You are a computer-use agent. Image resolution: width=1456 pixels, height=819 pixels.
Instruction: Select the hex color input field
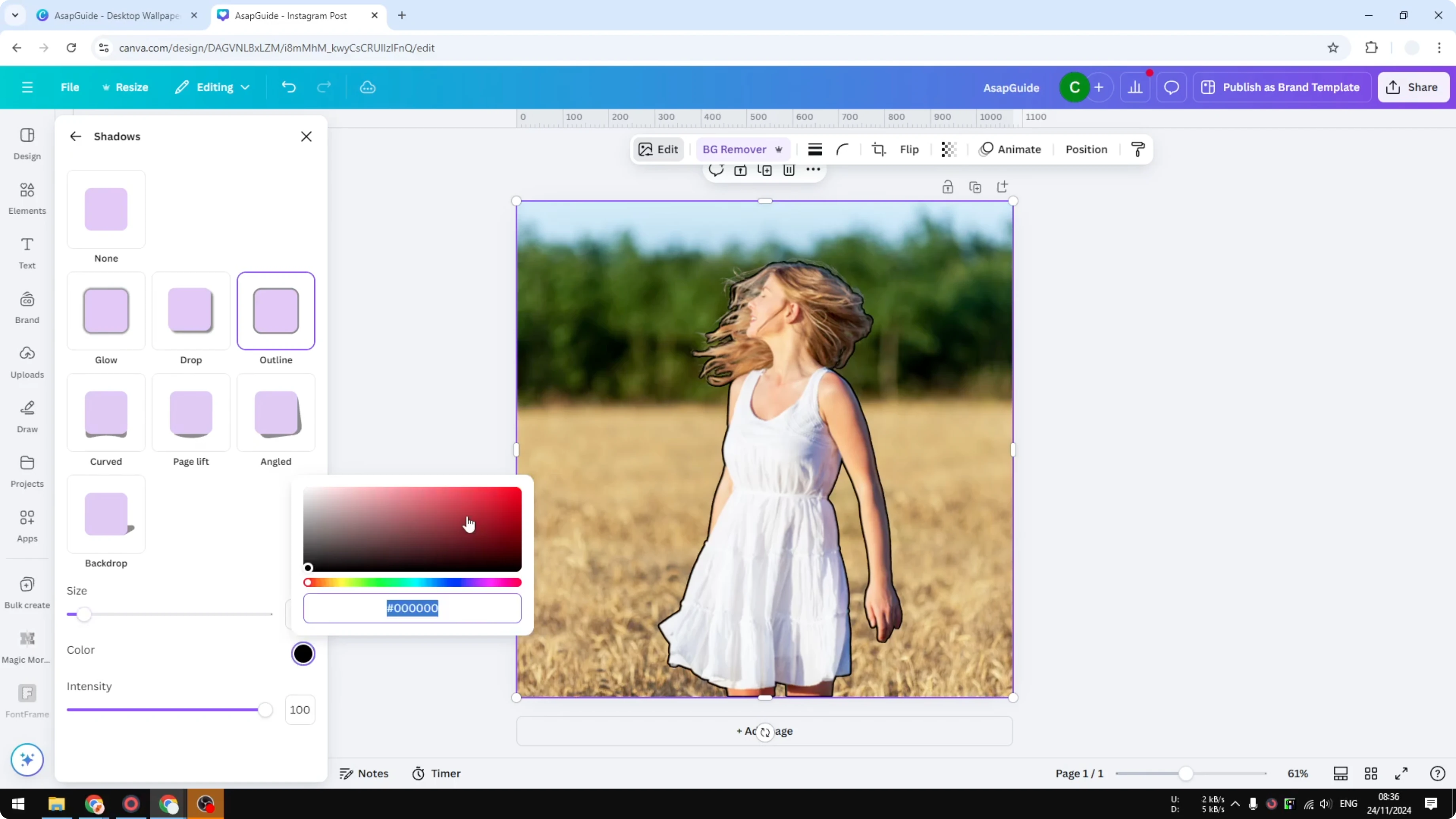pyautogui.click(x=412, y=608)
